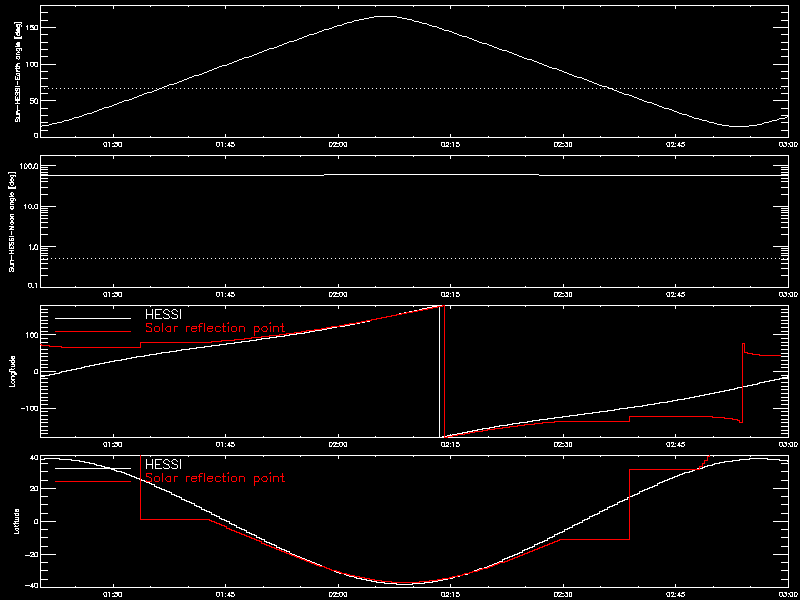This screenshot has width=800, height=600.
Task: Click the HESSI legend entry in the Longitude plot
Action: point(163,315)
